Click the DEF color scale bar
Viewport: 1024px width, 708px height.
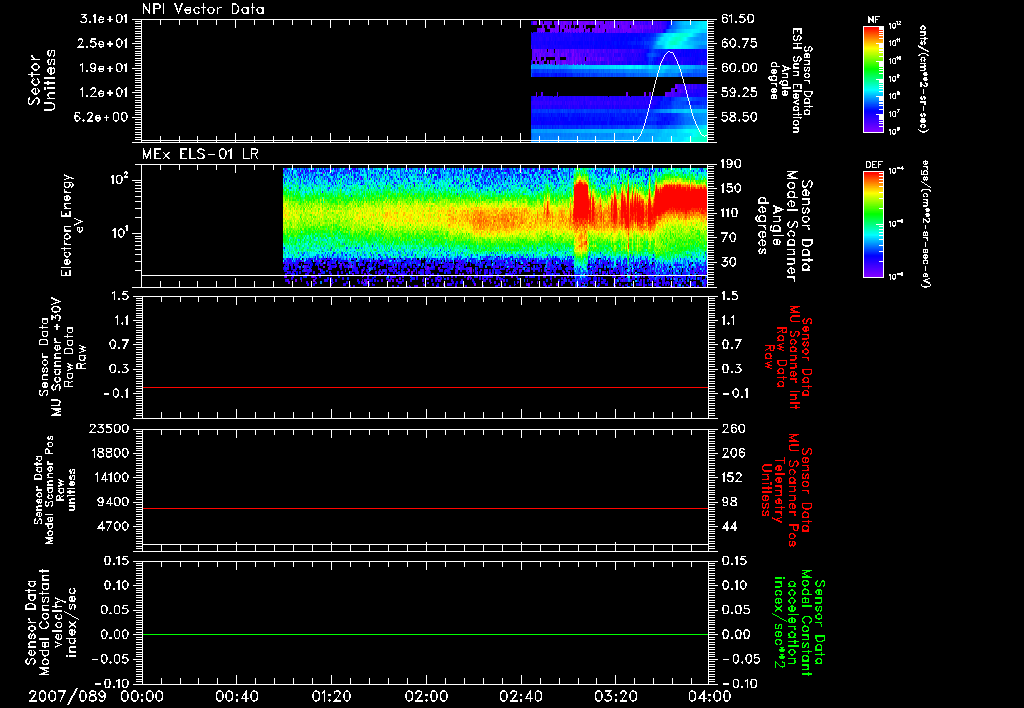pos(873,224)
